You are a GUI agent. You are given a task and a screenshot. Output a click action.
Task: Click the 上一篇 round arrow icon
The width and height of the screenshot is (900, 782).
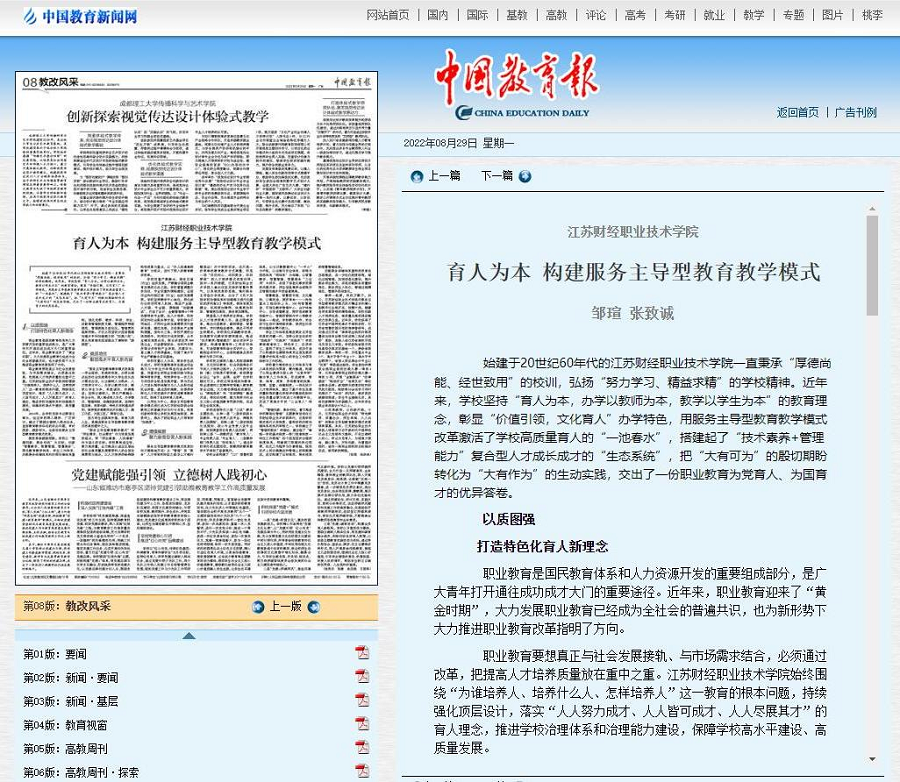[417, 177]
